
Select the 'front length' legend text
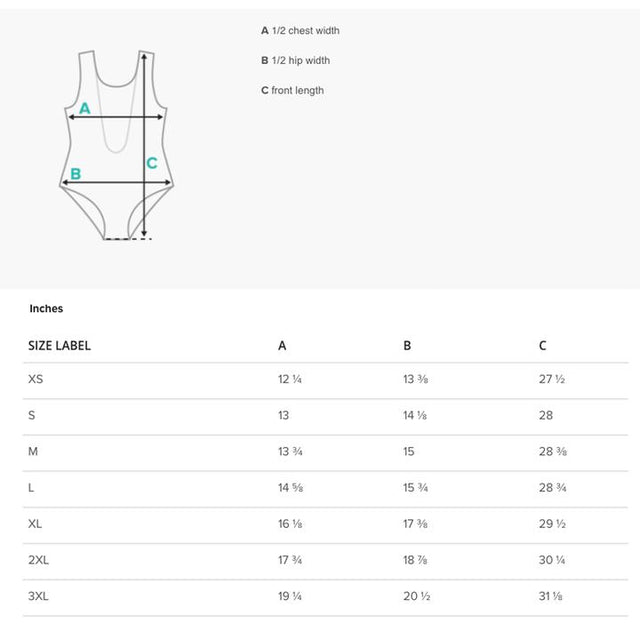(x=298, y=90)
